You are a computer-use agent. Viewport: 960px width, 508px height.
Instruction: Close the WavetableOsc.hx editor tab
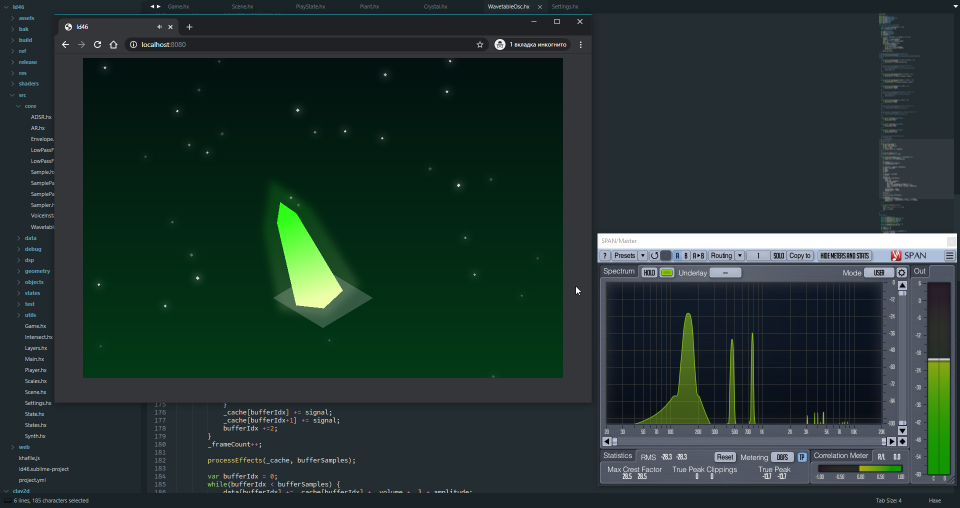[539, 7]
